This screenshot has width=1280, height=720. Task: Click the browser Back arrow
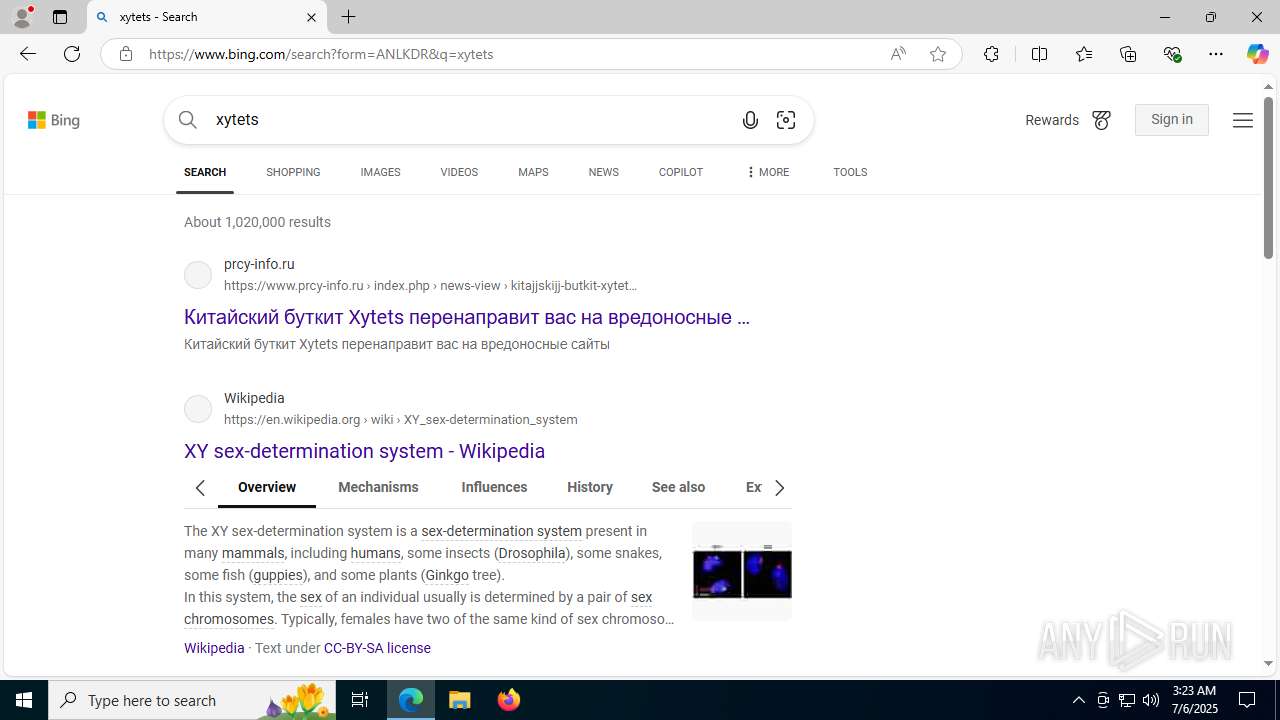28,54
